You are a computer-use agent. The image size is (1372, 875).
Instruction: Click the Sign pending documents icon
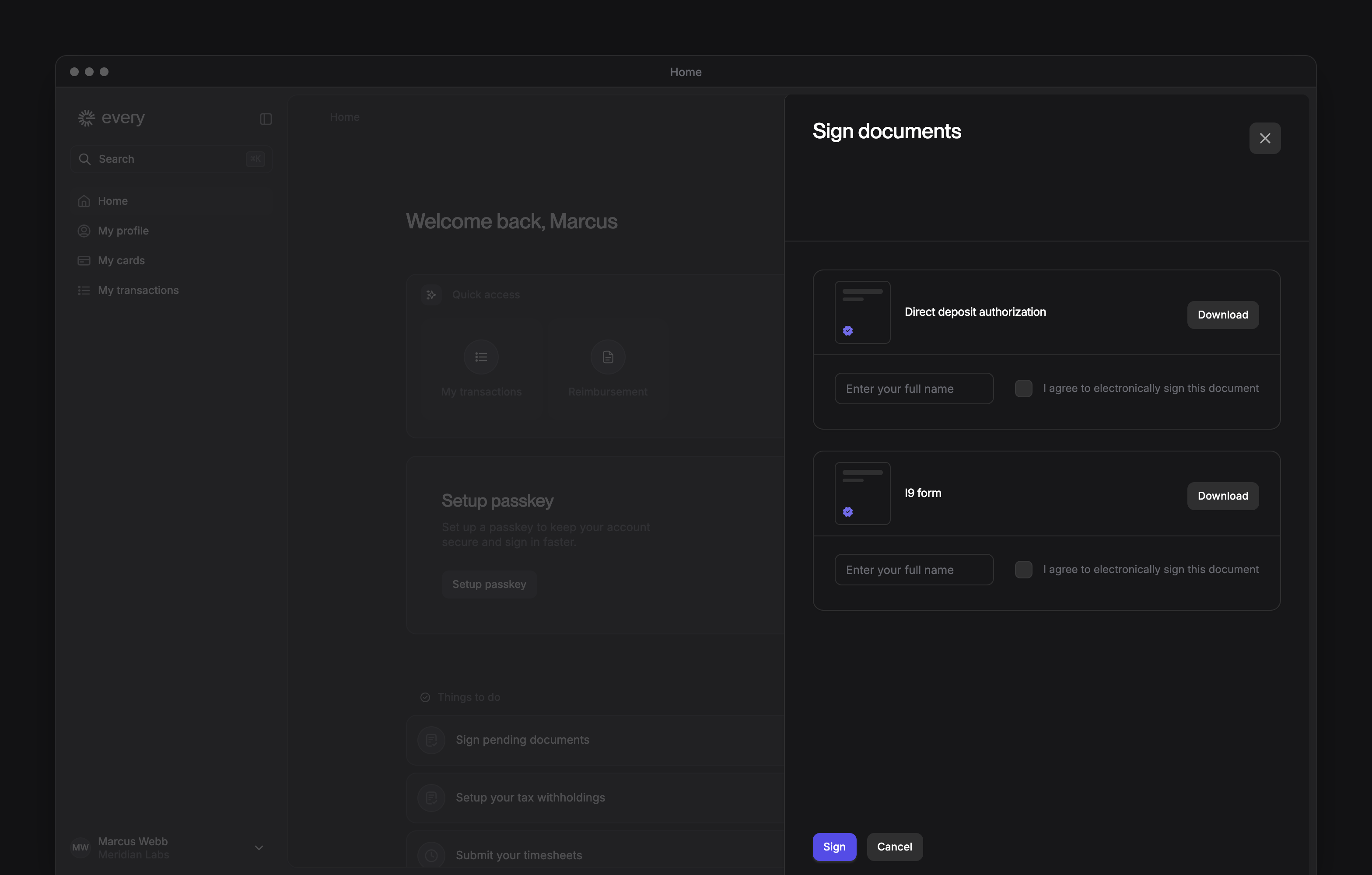coord(431,740)
